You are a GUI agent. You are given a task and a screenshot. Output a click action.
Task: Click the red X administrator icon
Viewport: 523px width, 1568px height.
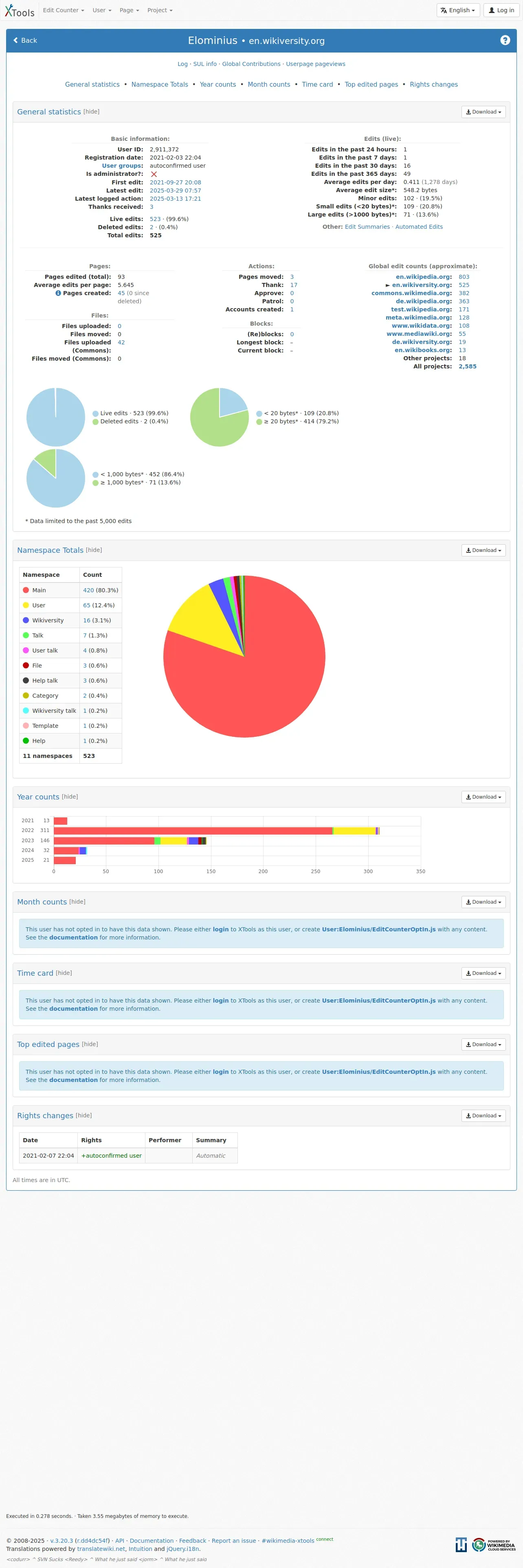click(154, 174)
